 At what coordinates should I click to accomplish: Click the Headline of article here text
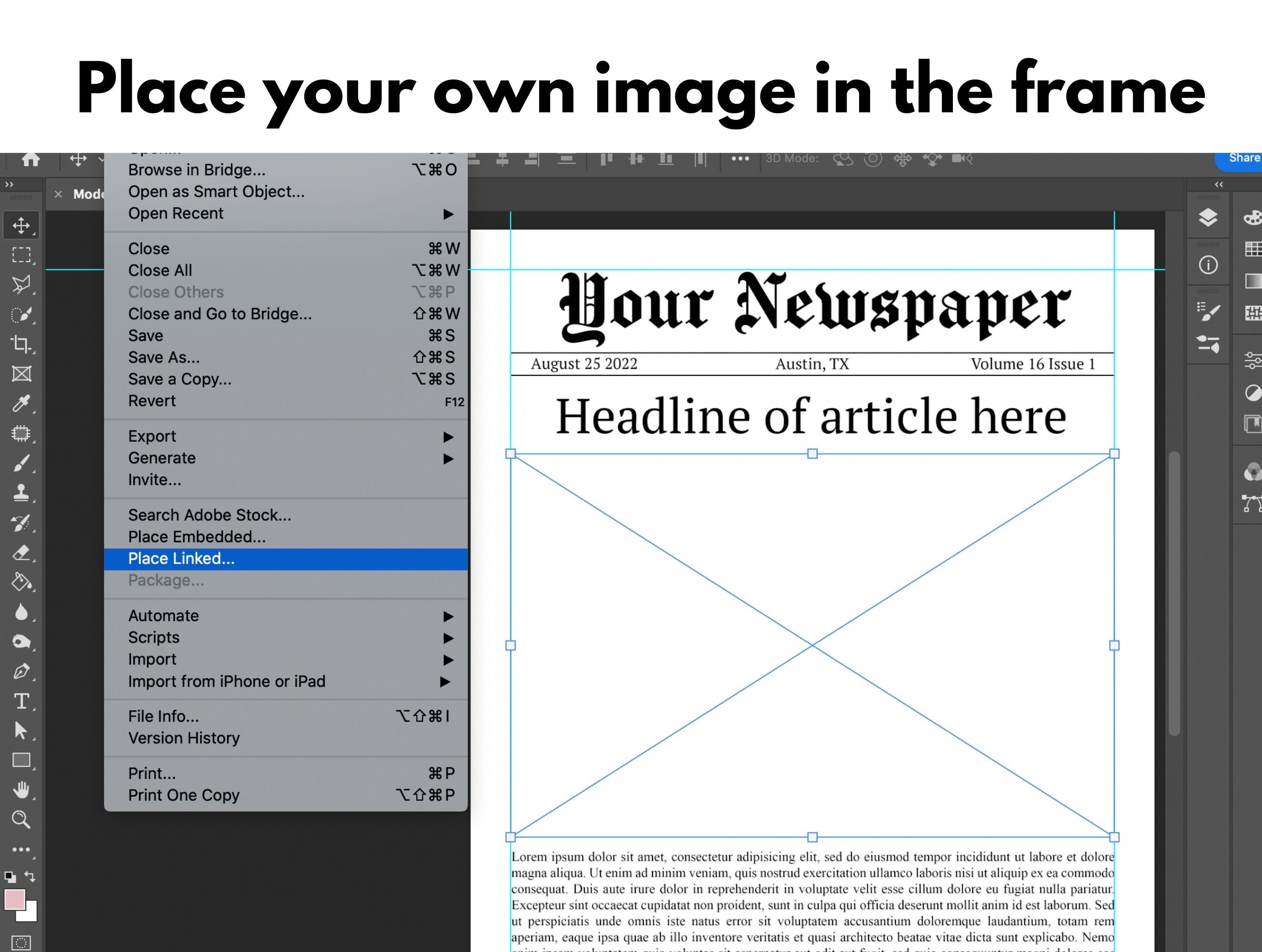[x=811, y=416]
